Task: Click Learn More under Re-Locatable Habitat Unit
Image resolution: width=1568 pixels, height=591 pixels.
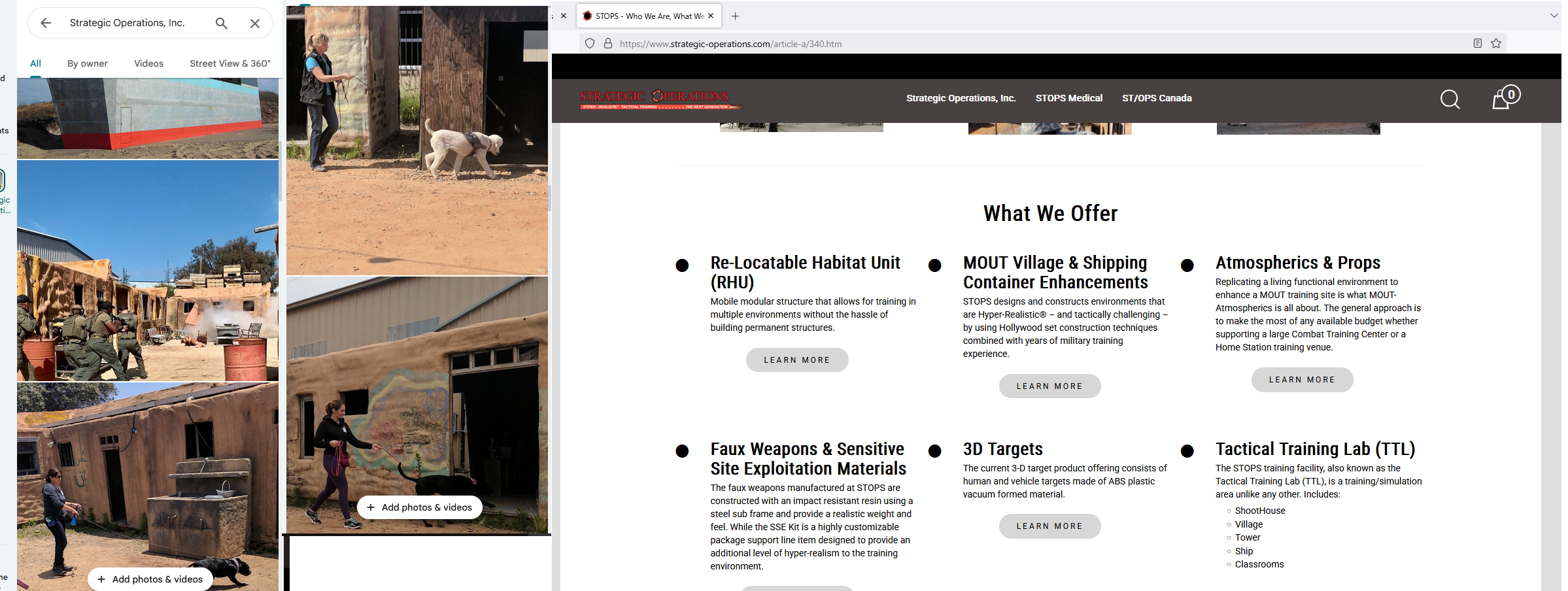Action: [797, 360]
